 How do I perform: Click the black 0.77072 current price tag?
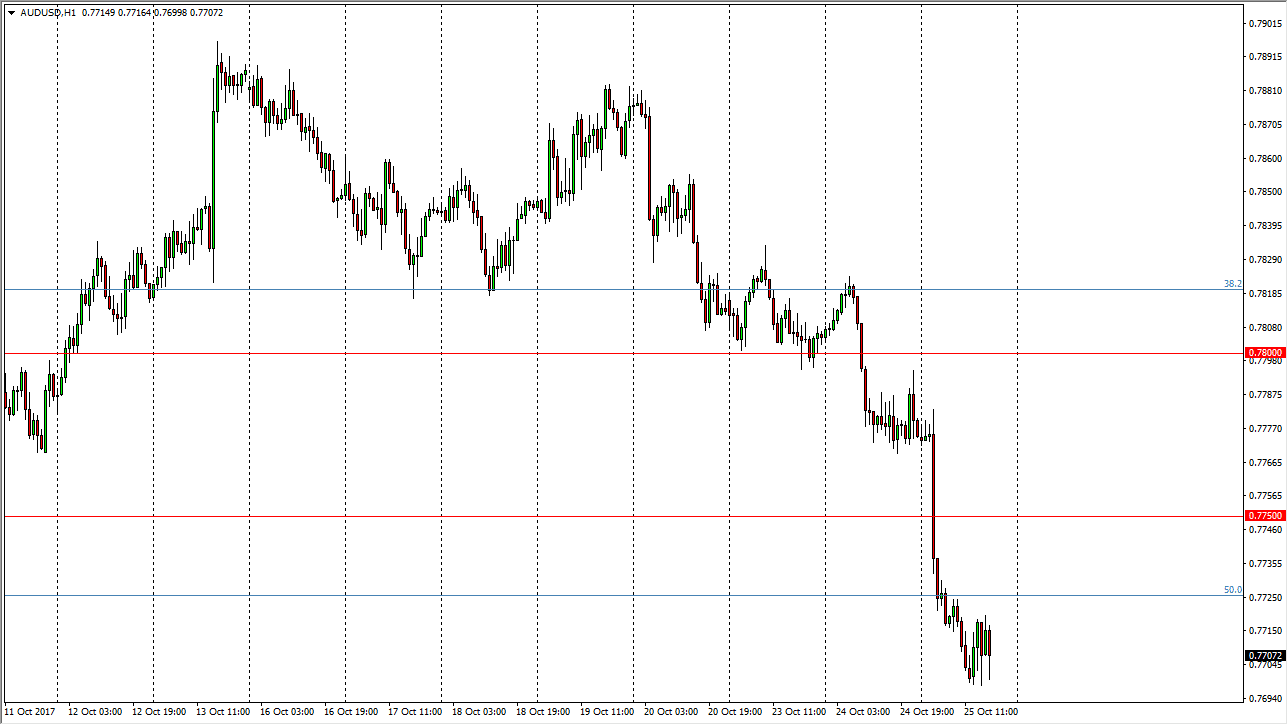click(1265, 656)
